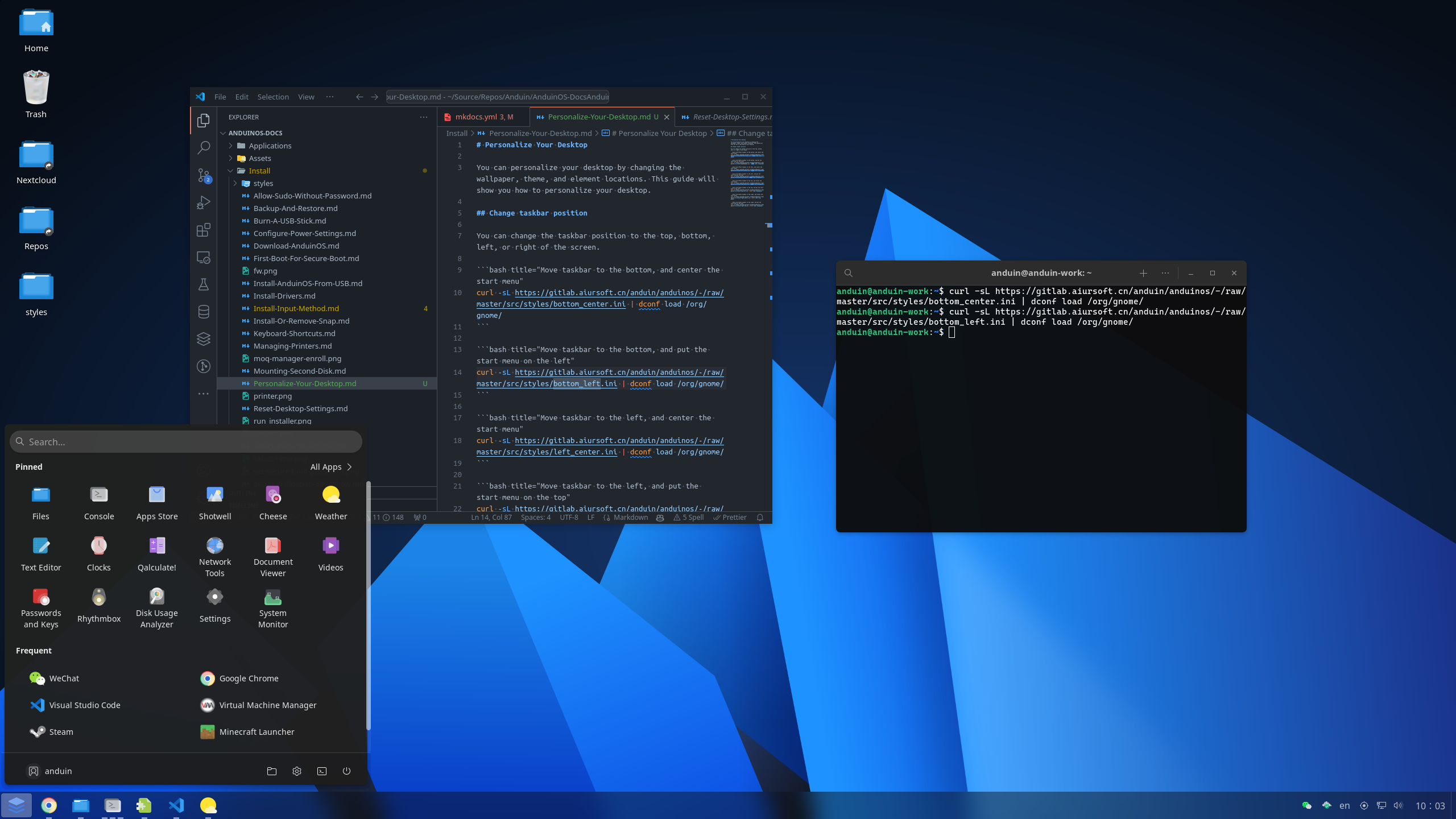This screenshot has height=819, width=1456.
Task: Open System Monitor from pinned apps
Action: [273, 608]
